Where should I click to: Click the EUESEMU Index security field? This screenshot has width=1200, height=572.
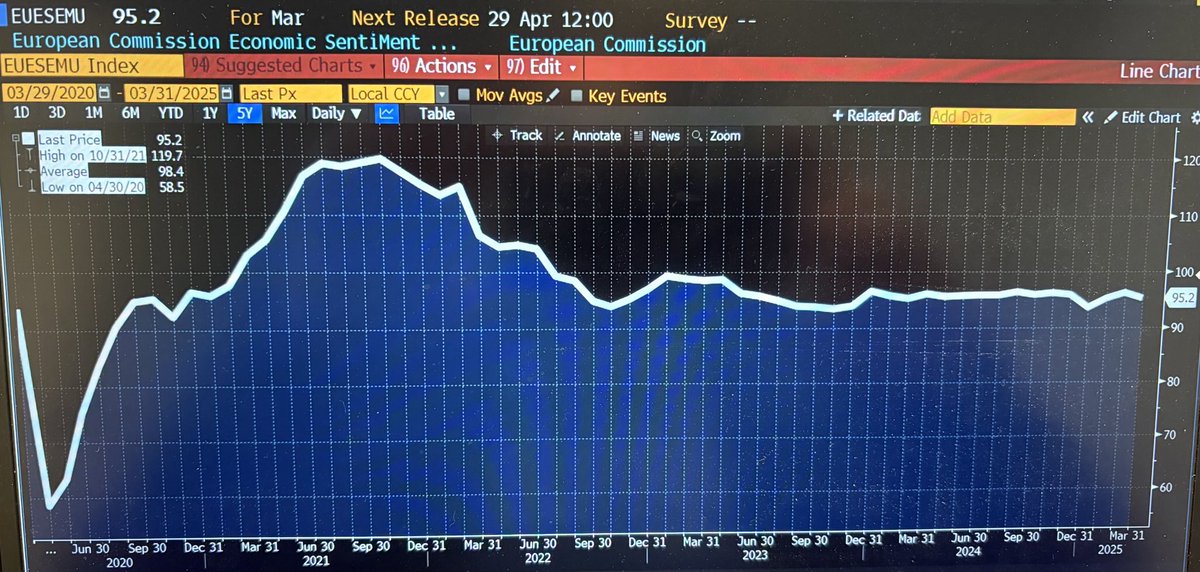tap(91, 67)
